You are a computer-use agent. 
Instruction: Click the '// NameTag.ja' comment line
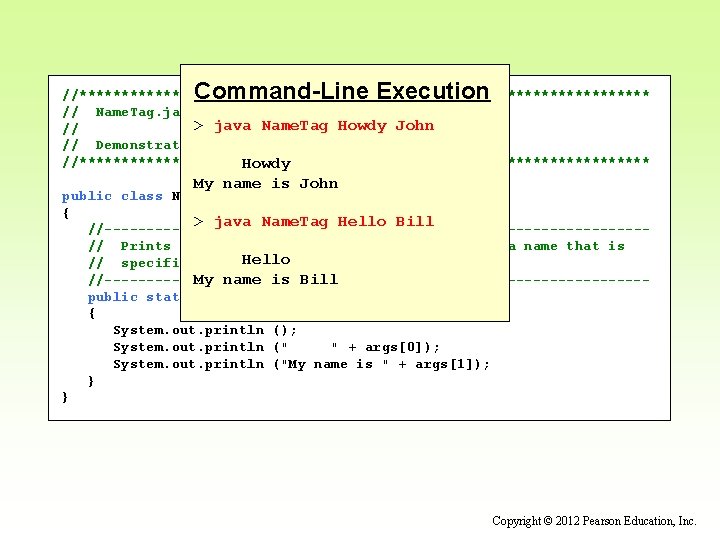point(121,112)
